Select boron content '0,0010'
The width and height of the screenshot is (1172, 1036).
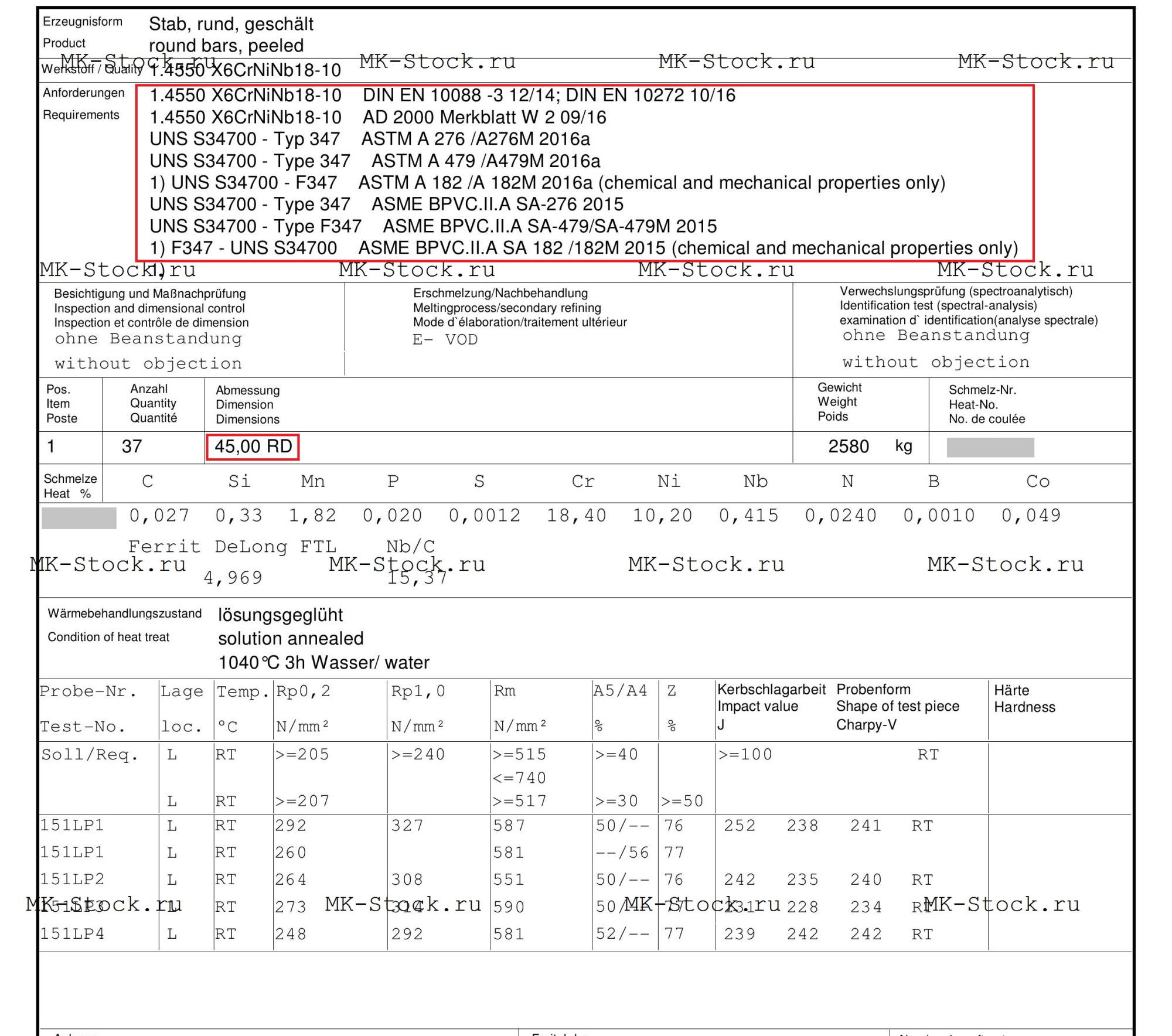click(939, 516)
